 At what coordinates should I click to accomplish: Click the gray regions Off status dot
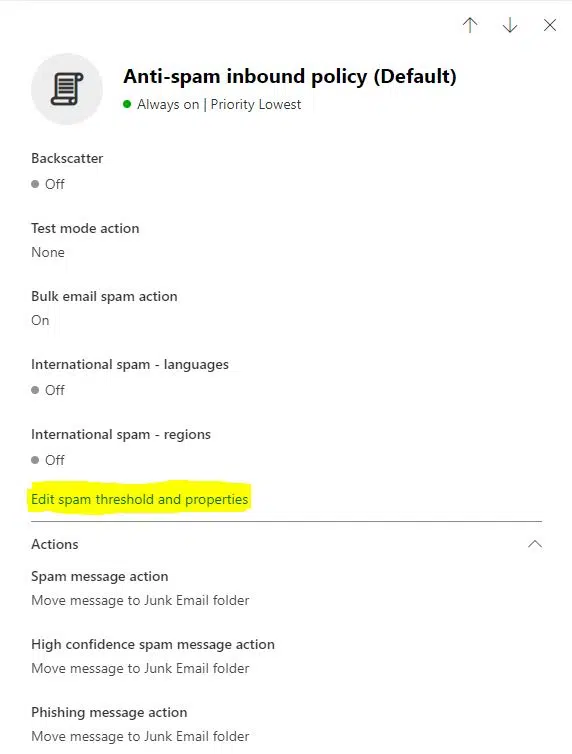pyautogui.click(x=35, y=460)
